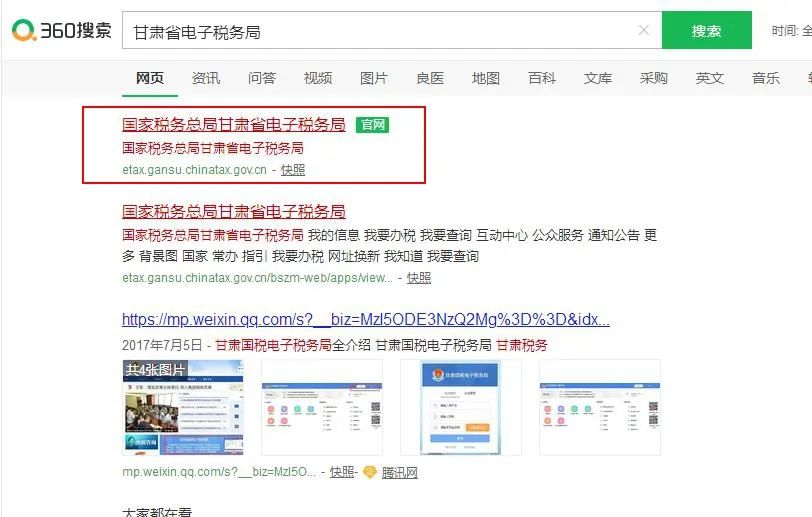This screenshot has width=812, height=517.
Task: Open the 时间 filter dropdown
Action: click(x=791, y=31)
